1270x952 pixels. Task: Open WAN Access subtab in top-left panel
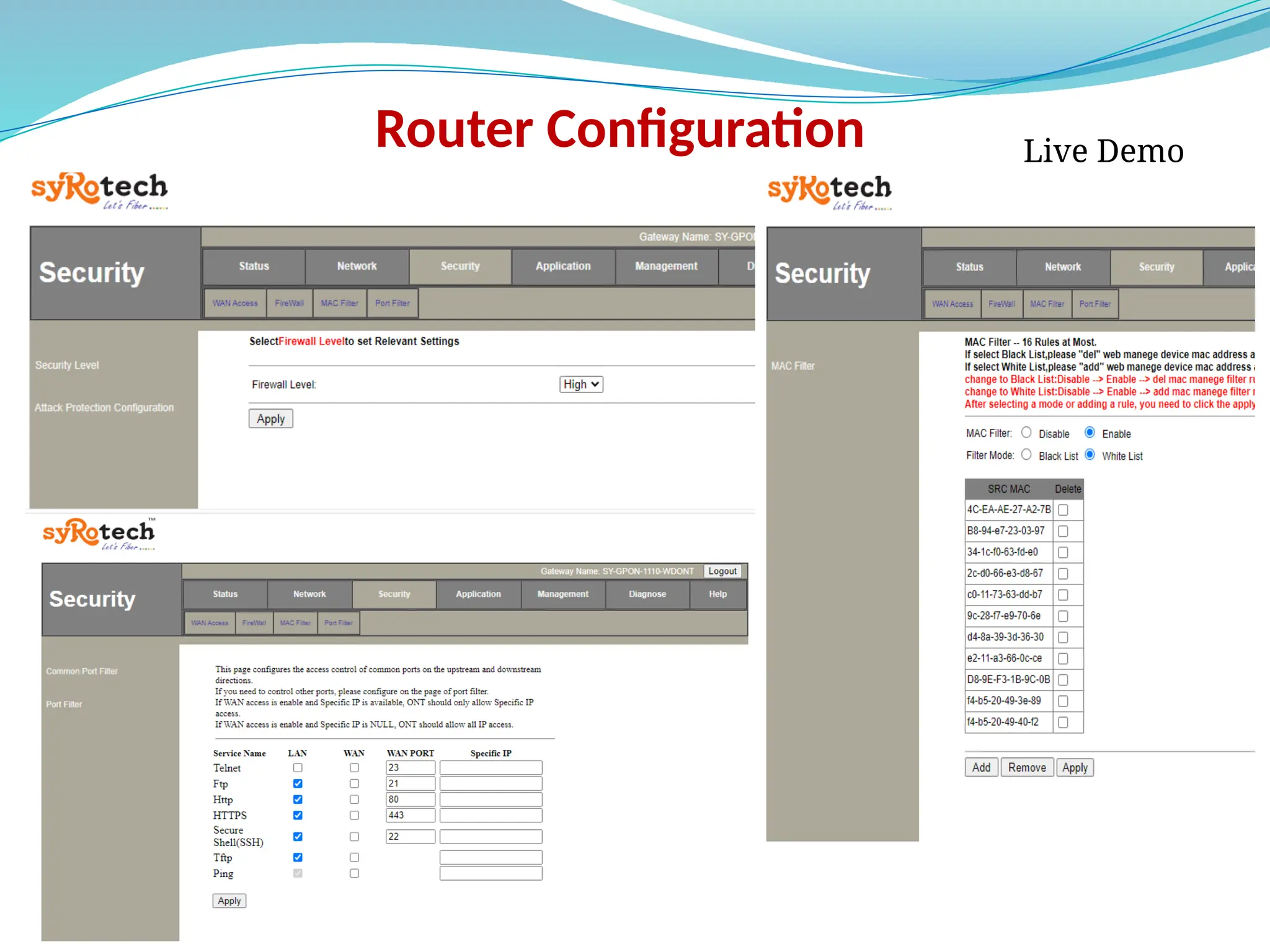(235, 303)
